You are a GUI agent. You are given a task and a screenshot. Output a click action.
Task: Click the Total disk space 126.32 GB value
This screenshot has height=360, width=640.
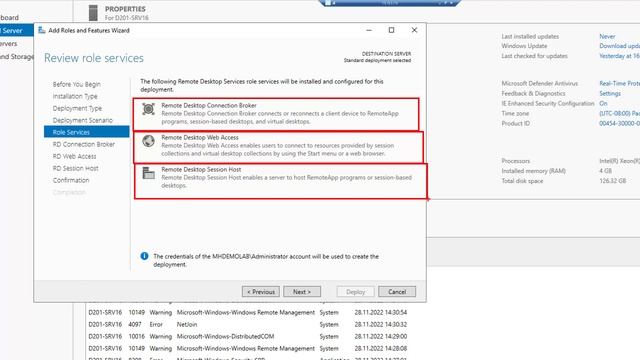(x=613, y=181)
